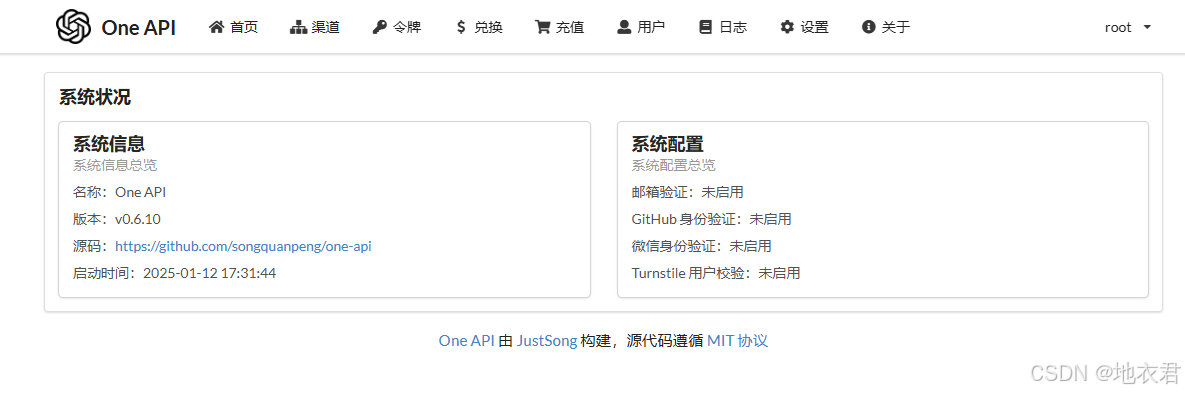Click the 微信身份验证：未启用 row

click(x=701, y=246)
